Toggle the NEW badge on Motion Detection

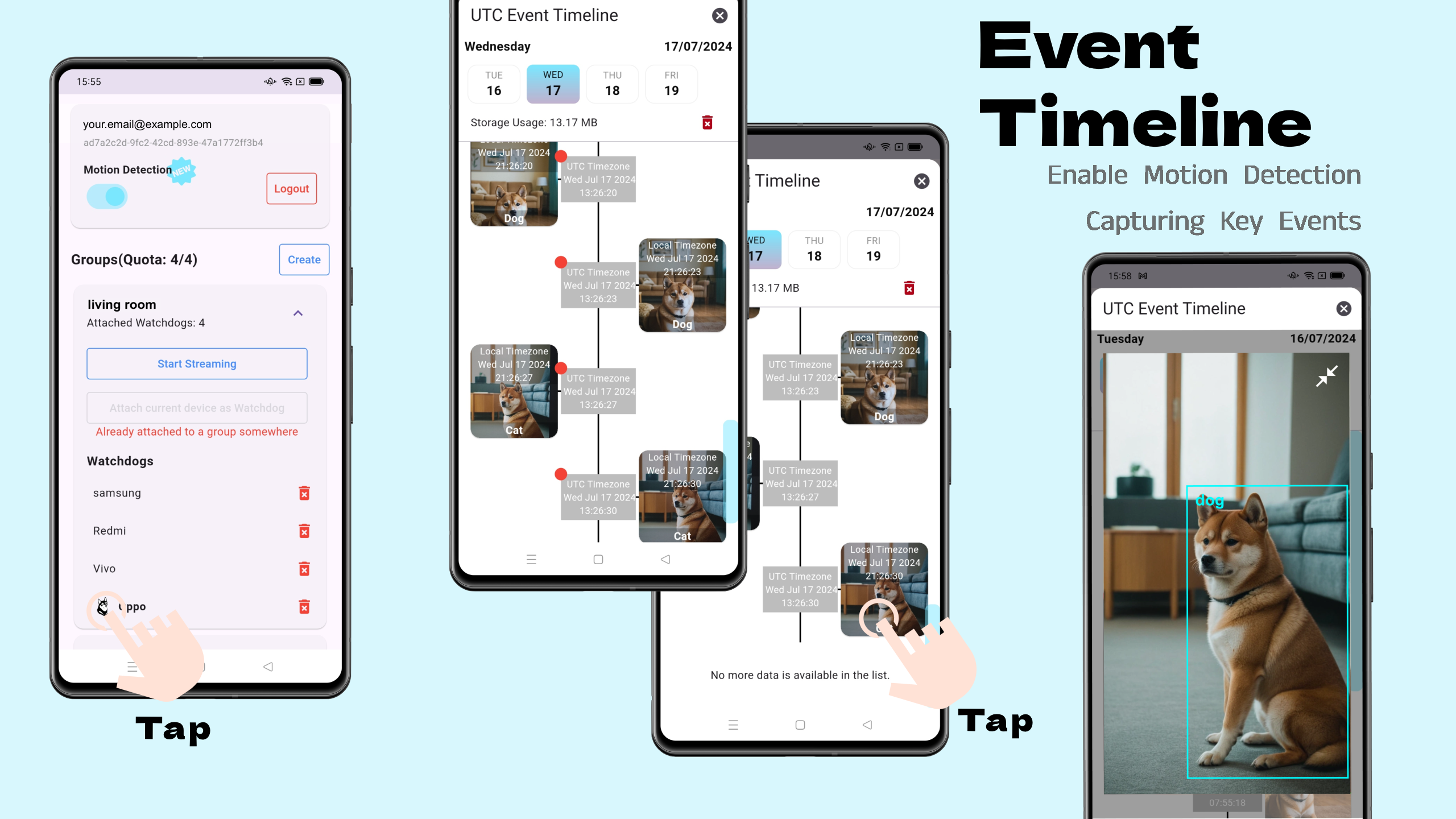pyautogui.click(x=183, y=171)
